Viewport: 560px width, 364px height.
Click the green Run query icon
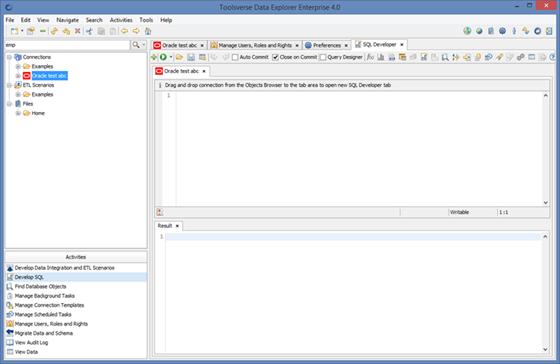tap(163, 57)
